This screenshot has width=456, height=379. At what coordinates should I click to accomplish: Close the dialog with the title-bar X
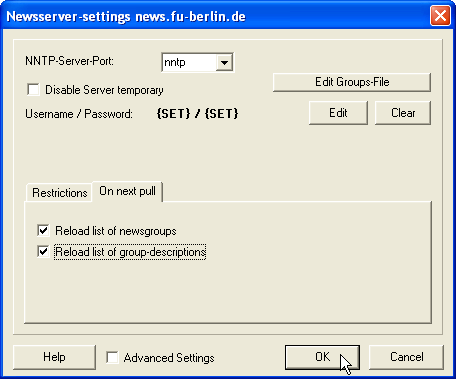point(440,16)
